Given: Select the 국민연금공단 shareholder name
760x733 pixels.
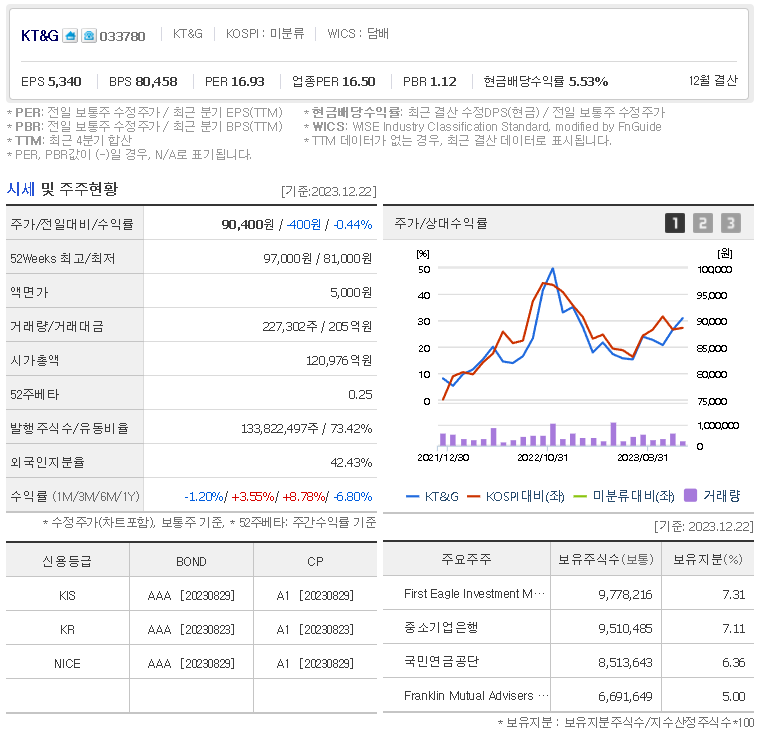Looking at the screenshot, I should click(441, 662).
